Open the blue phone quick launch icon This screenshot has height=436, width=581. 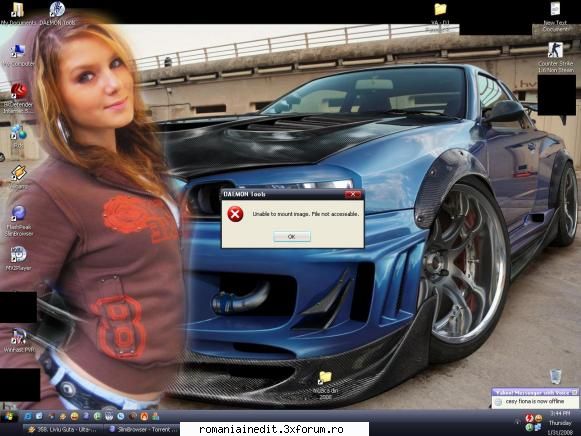[121, 416]
